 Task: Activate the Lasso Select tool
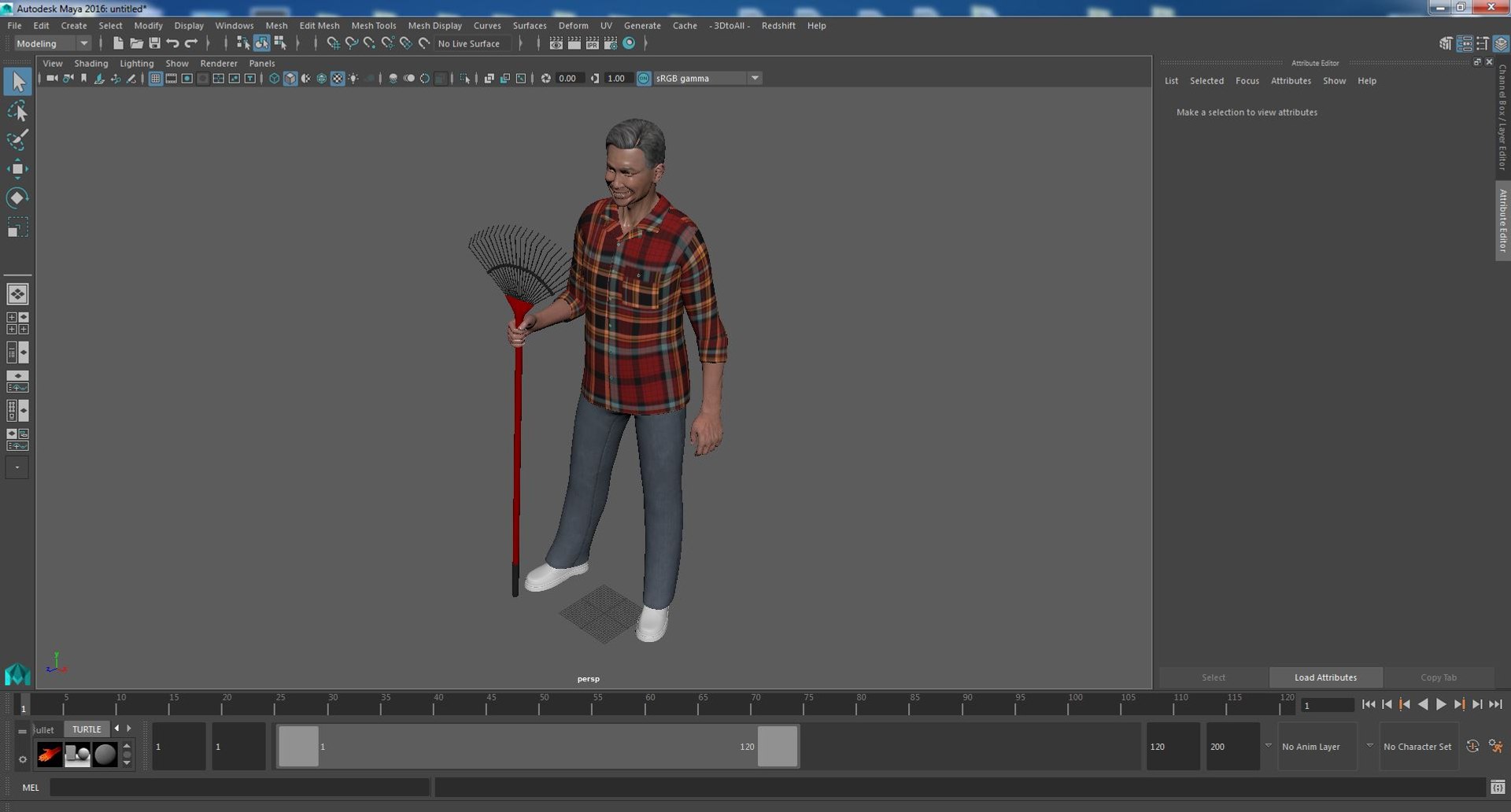(x=17, y=111)
